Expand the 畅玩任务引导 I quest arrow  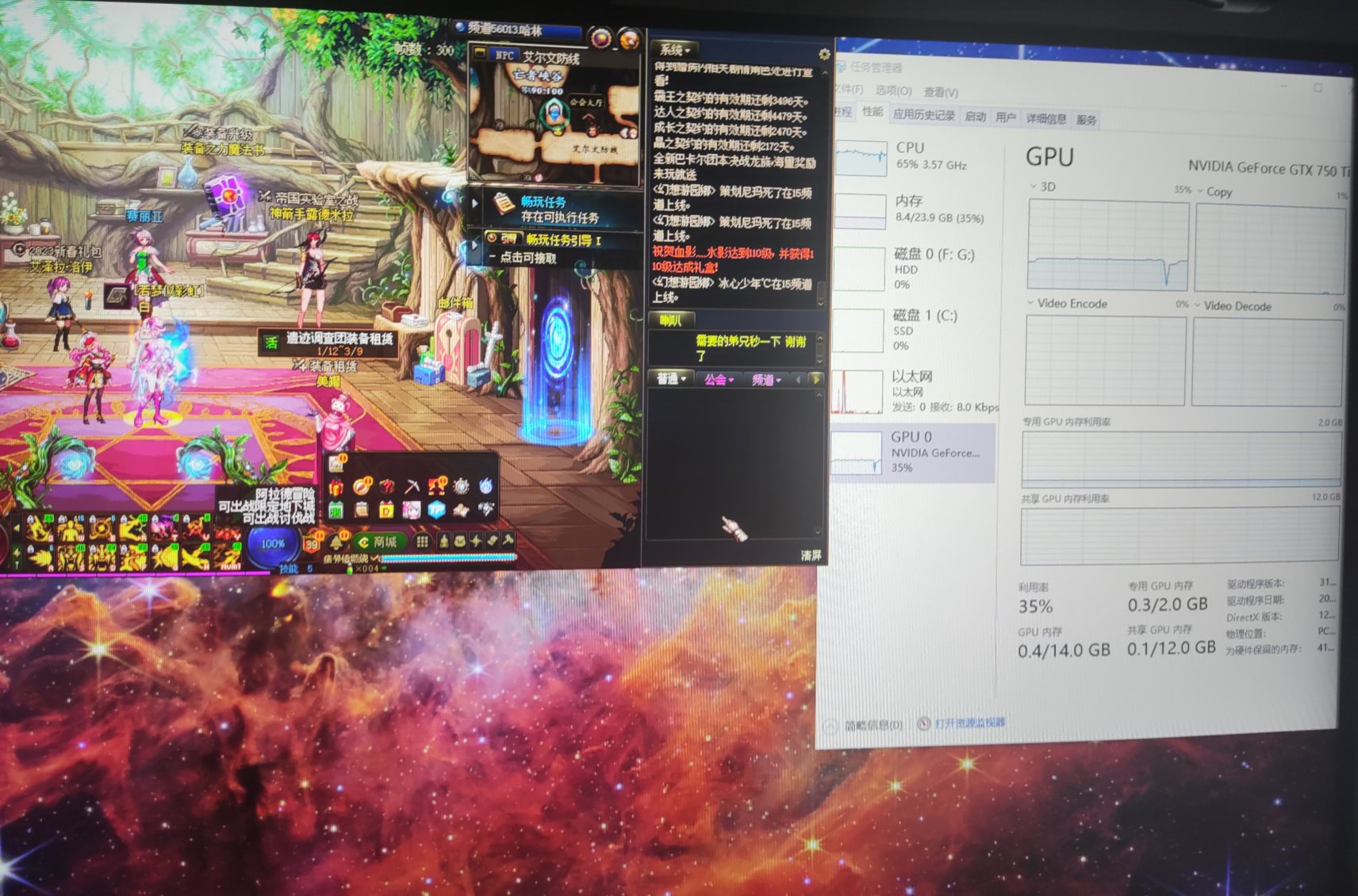474,245
